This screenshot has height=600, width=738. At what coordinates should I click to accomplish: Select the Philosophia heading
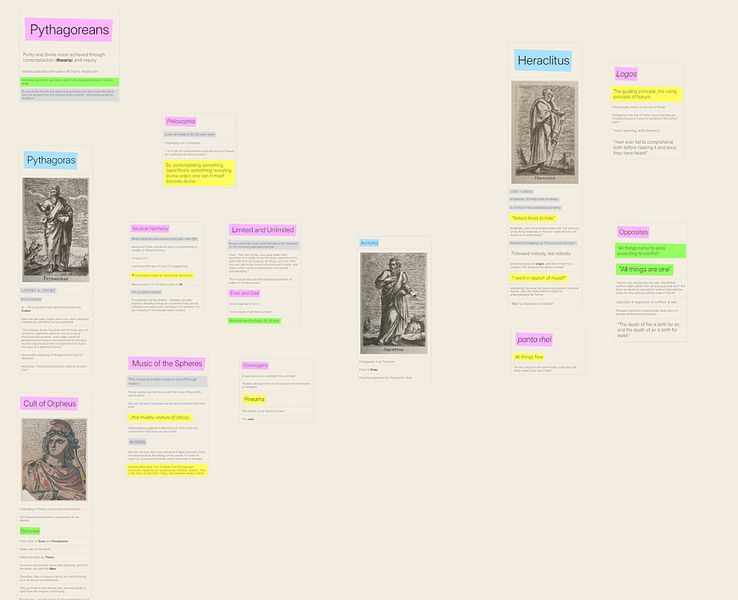(x=181, y=121)
